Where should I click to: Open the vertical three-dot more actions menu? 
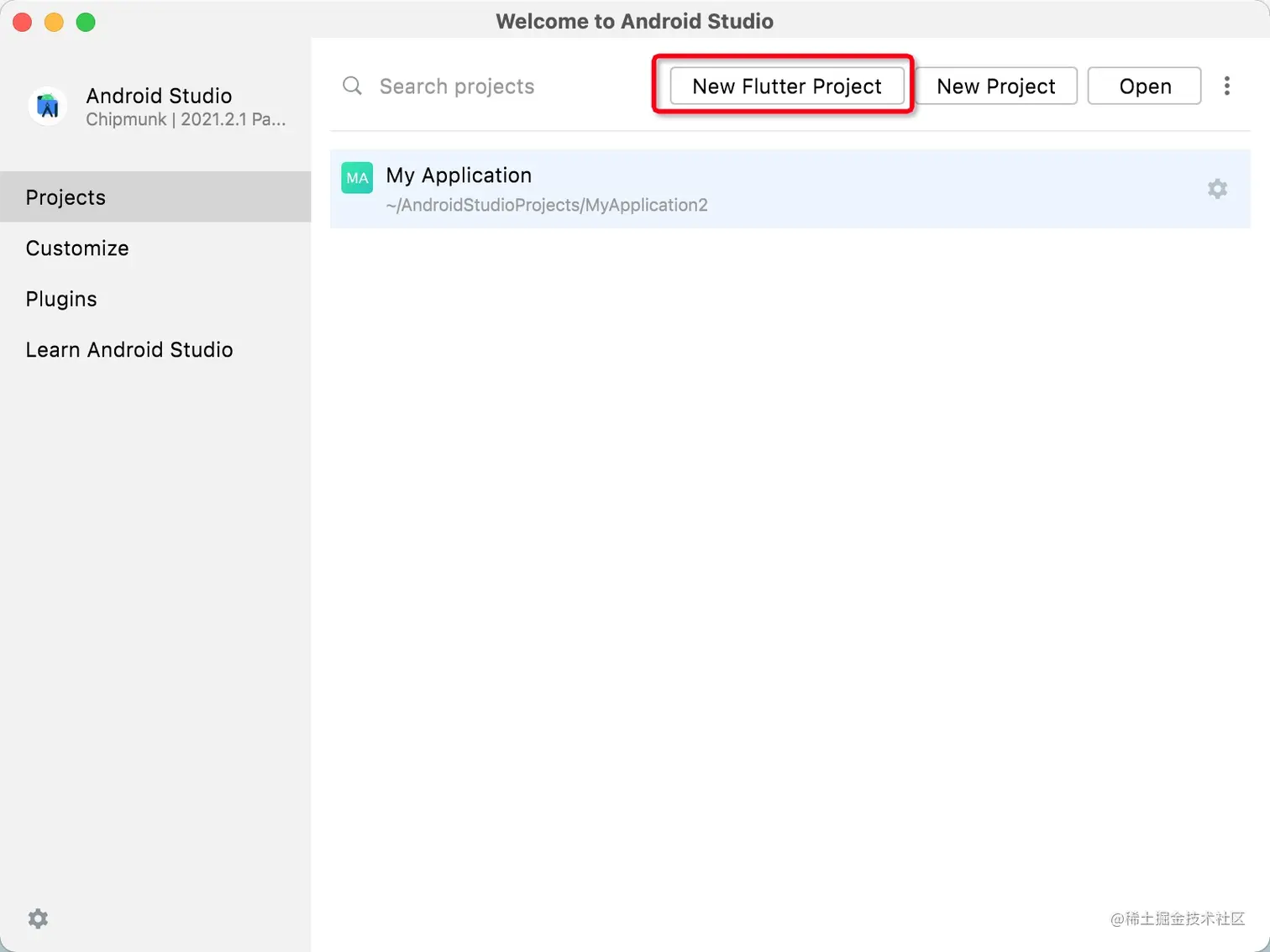pyautogui.click(x=1226, y=86)
